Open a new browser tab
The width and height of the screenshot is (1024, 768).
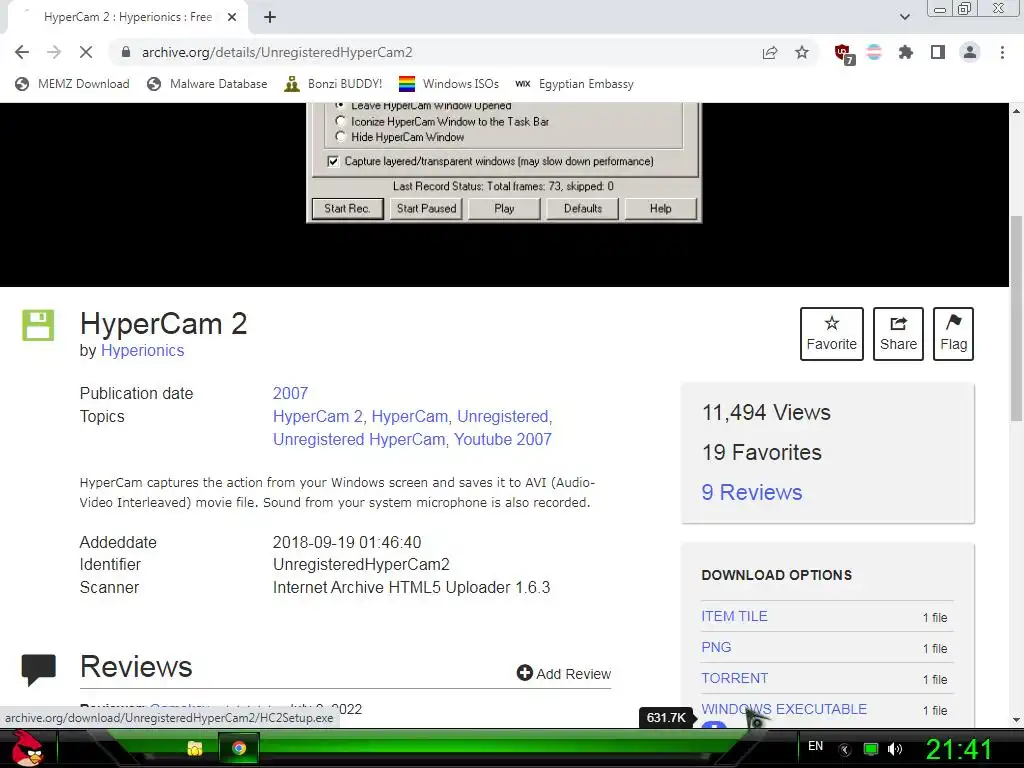click(270, 17)
